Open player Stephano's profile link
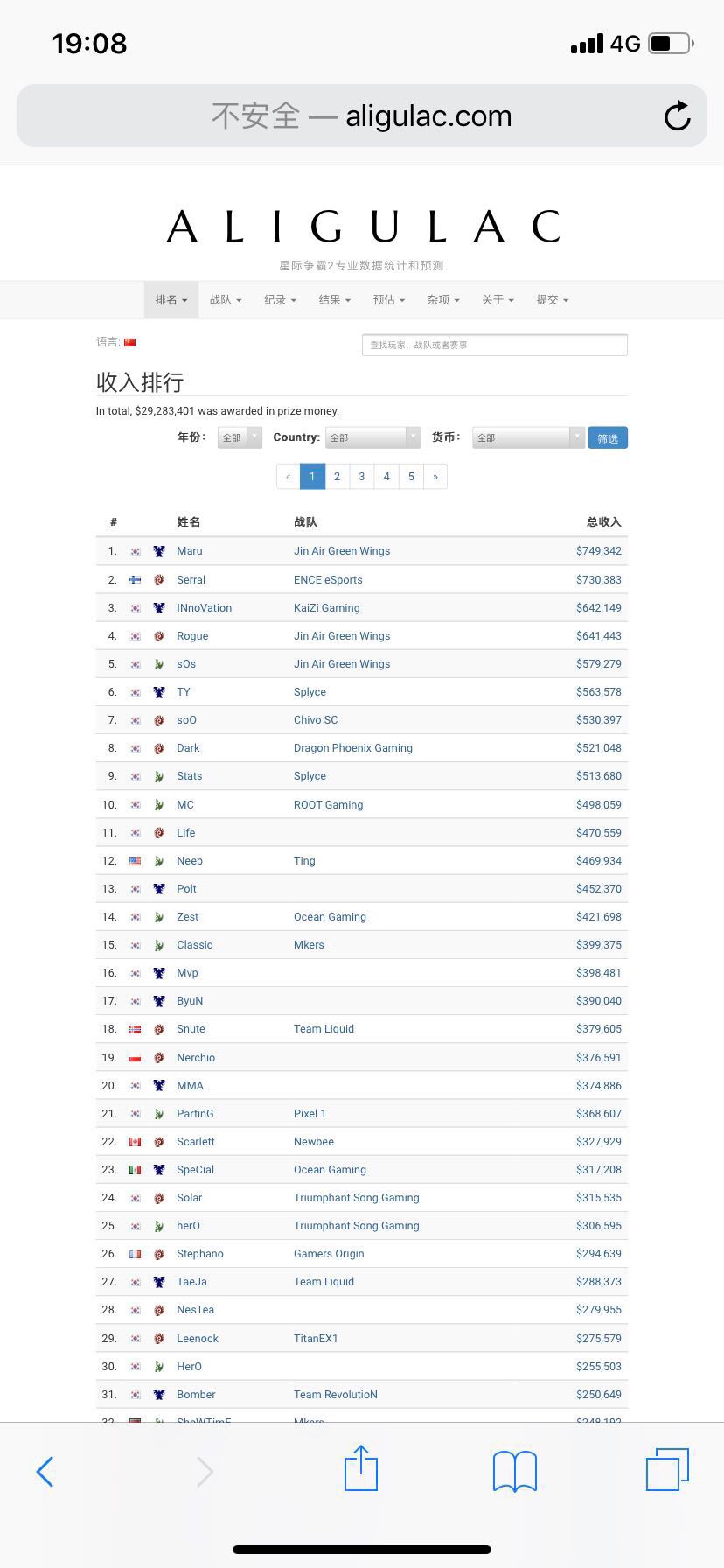724x1568 pixels. point(200,1254)
